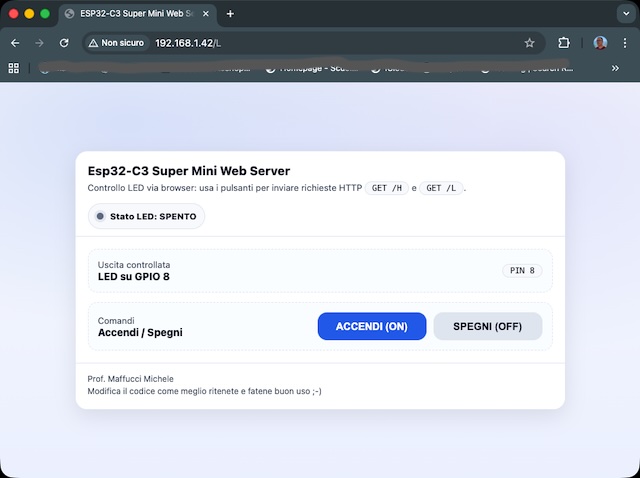Viewport: 640px width, 478px height.
Task: Open the Homepage bookmark in bookmarks bar
Action: [310, 68]
